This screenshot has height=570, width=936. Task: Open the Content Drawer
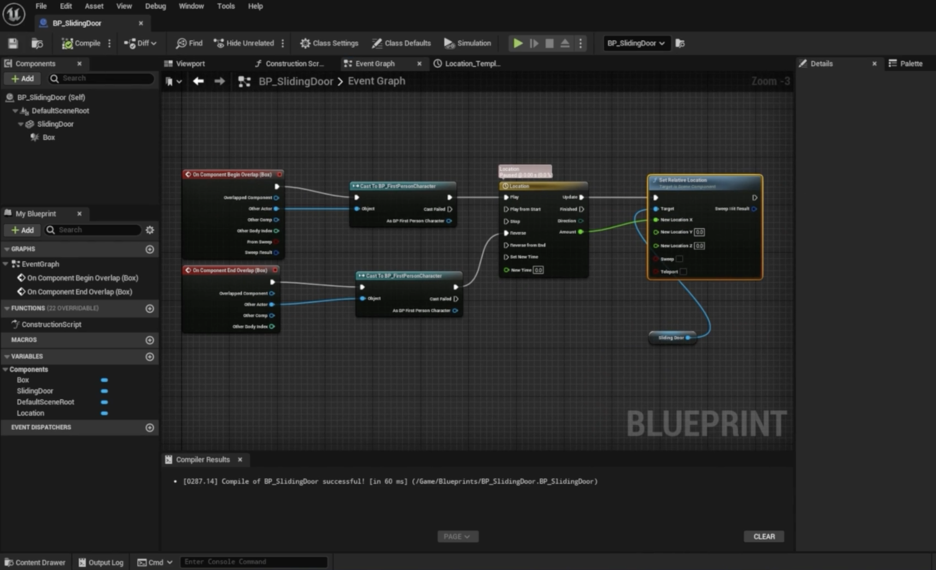pos(35,562)
